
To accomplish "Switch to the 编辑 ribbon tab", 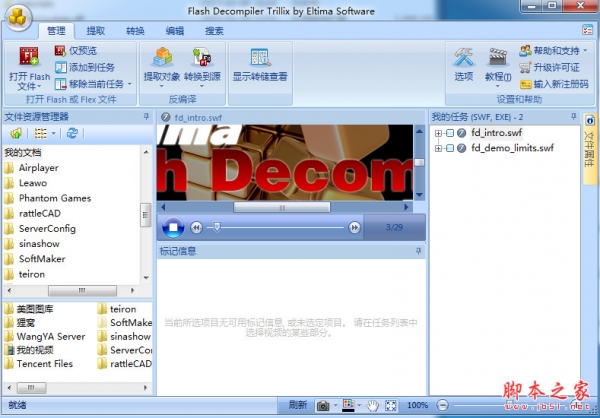I will coord(174,31).
